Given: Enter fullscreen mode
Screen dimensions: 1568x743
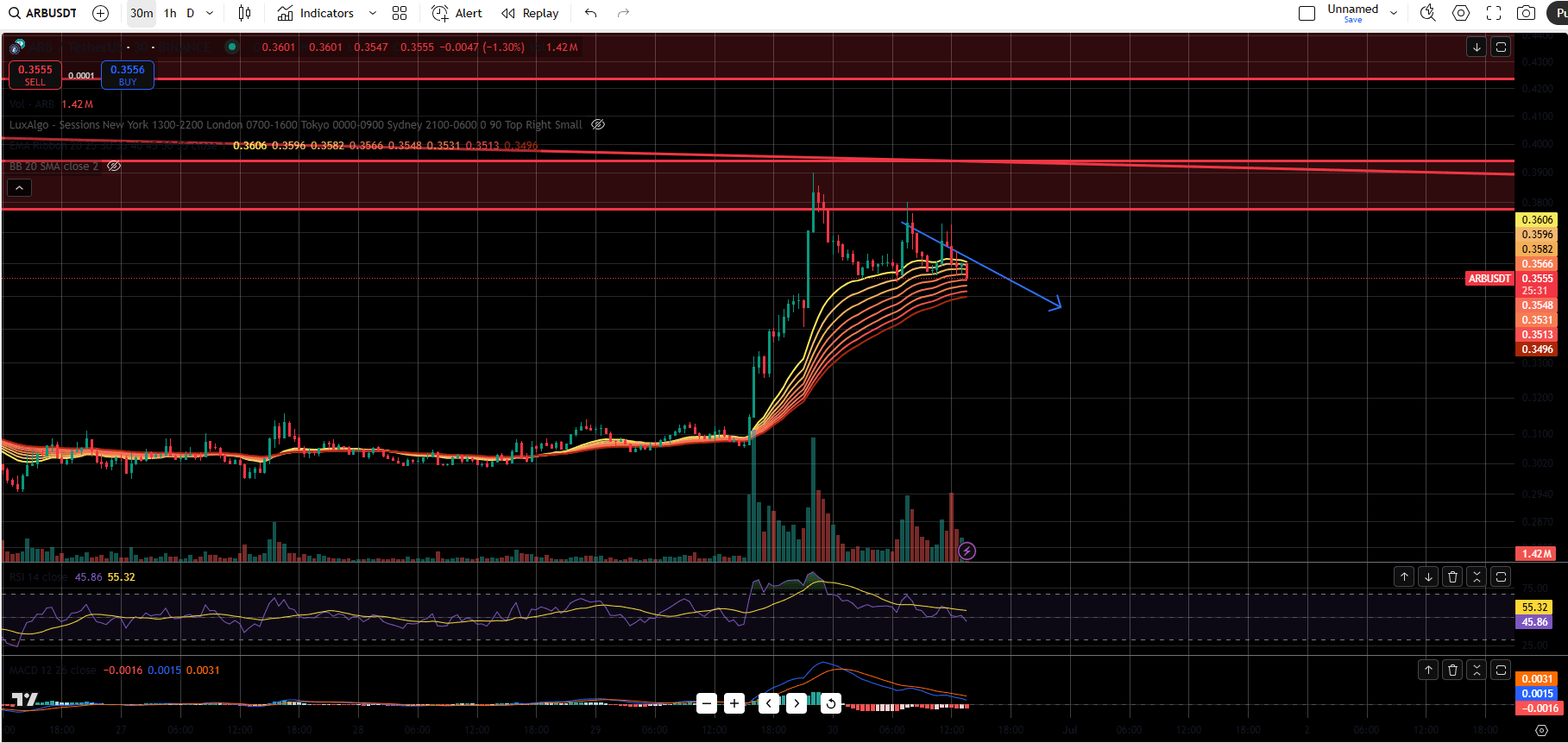Looking at the screenshot, I should (1494, 13).
